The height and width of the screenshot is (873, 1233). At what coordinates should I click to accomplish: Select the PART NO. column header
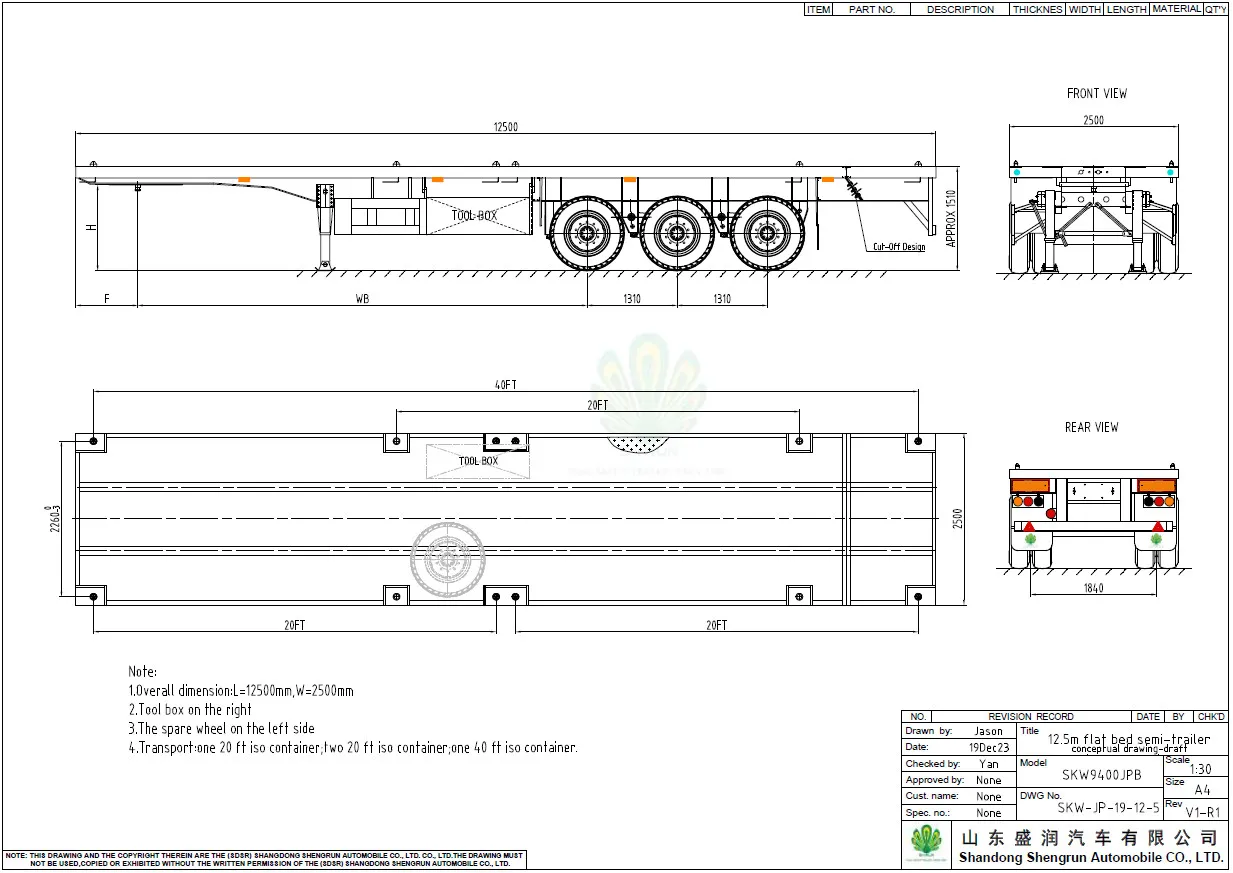coord(871,9)
